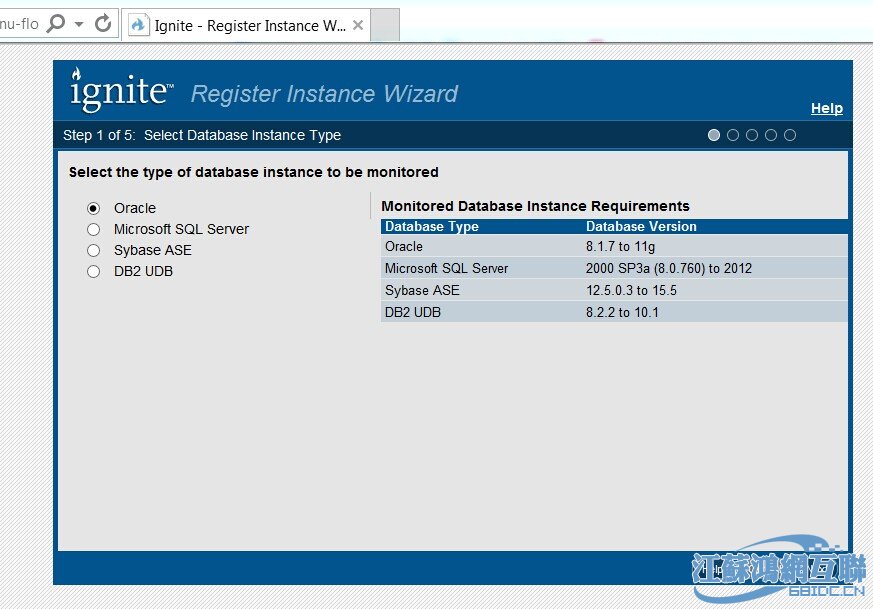873x609 pixels.
Task: Open the address bar dropdown arrow
Action: point(79,24)
